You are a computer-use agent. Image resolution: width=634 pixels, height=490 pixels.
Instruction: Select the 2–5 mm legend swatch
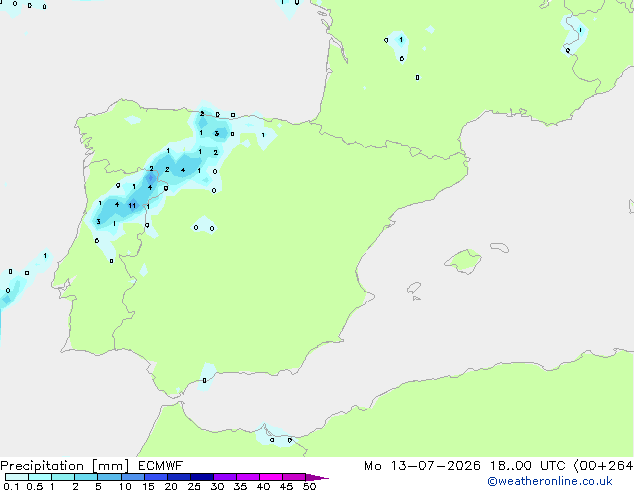[86, 477]
